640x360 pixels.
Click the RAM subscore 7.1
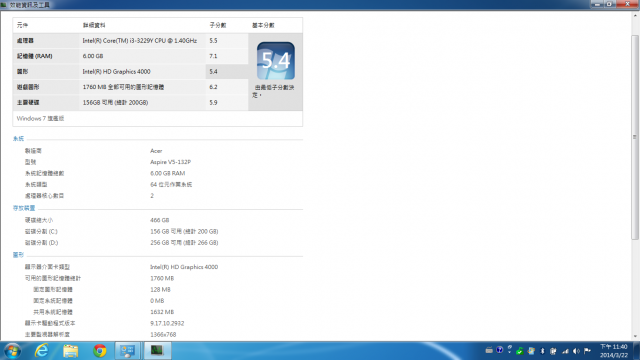pos(213,56)
